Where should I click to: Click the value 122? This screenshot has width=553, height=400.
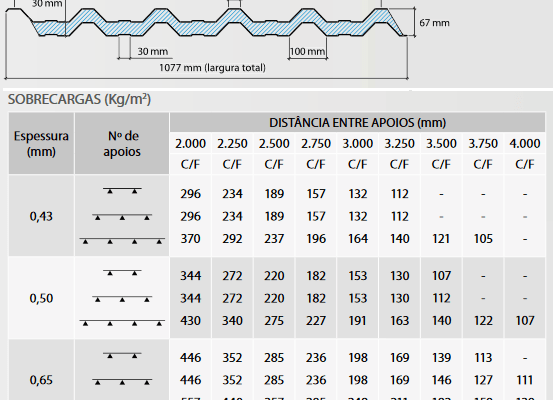click(483, 321)
